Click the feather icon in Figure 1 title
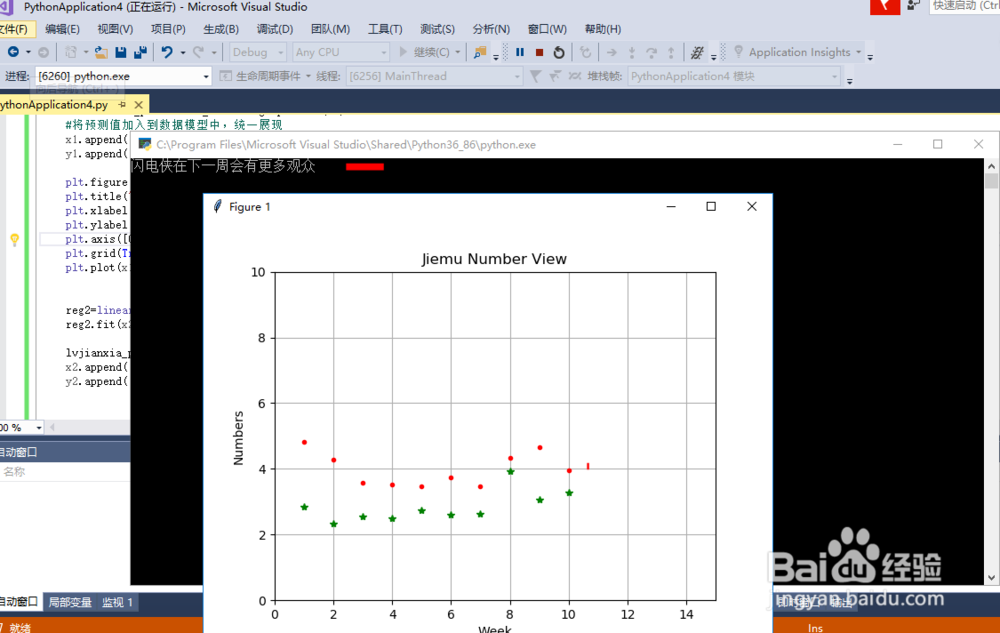The image size is (1000, 633). point(217,207)
